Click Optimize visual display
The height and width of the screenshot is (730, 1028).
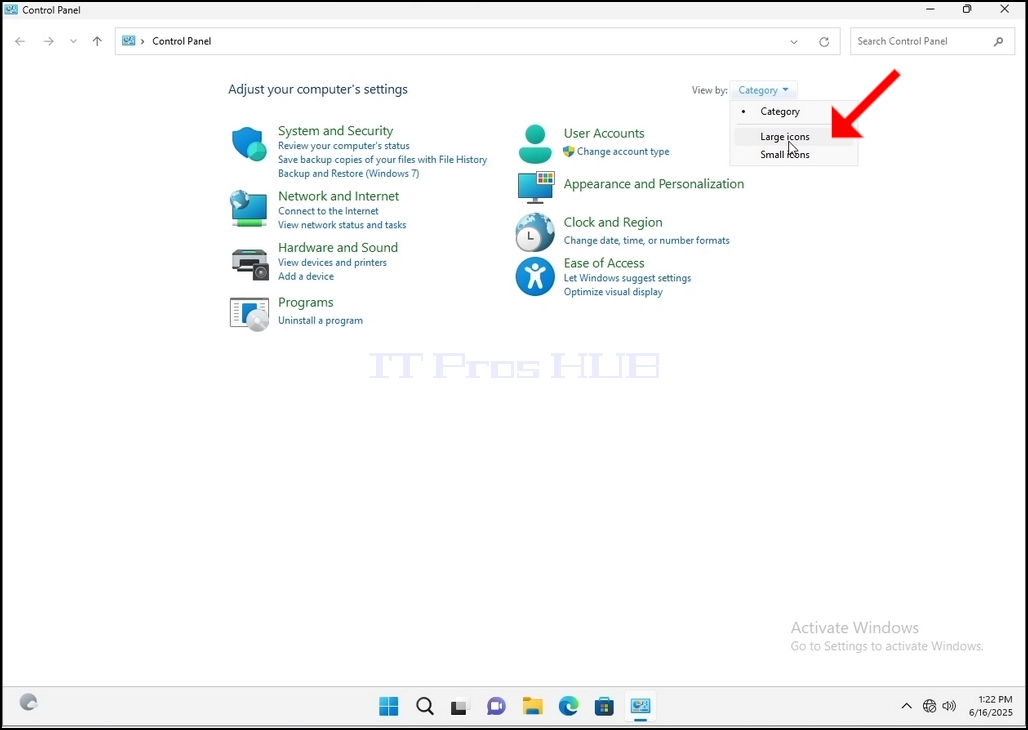click(x=613, y=292)
